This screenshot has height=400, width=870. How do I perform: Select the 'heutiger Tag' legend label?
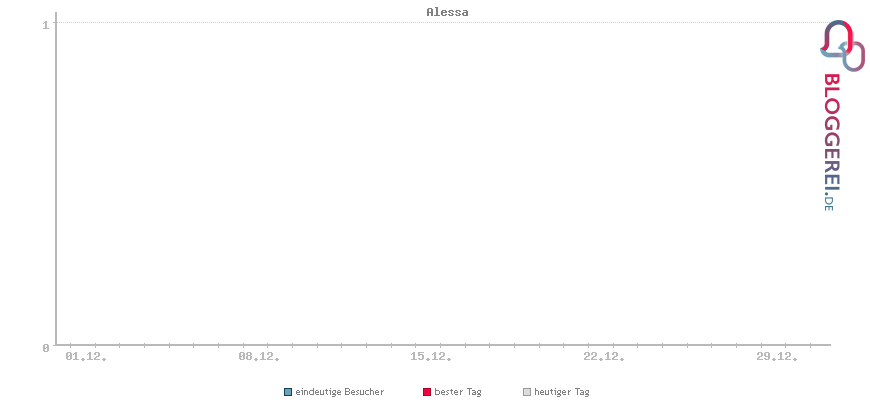pos(562,392)
